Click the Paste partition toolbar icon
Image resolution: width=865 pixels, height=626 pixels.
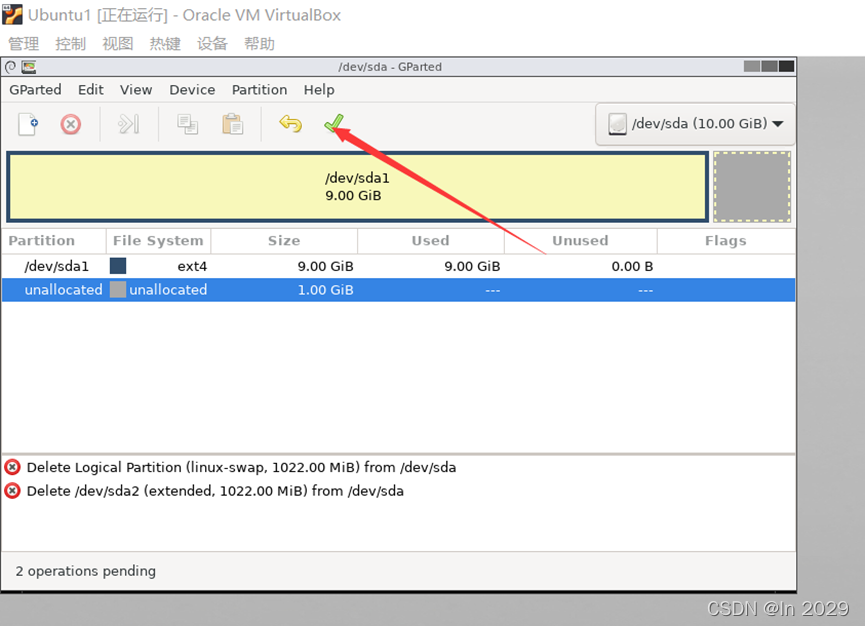pos(232,124)
